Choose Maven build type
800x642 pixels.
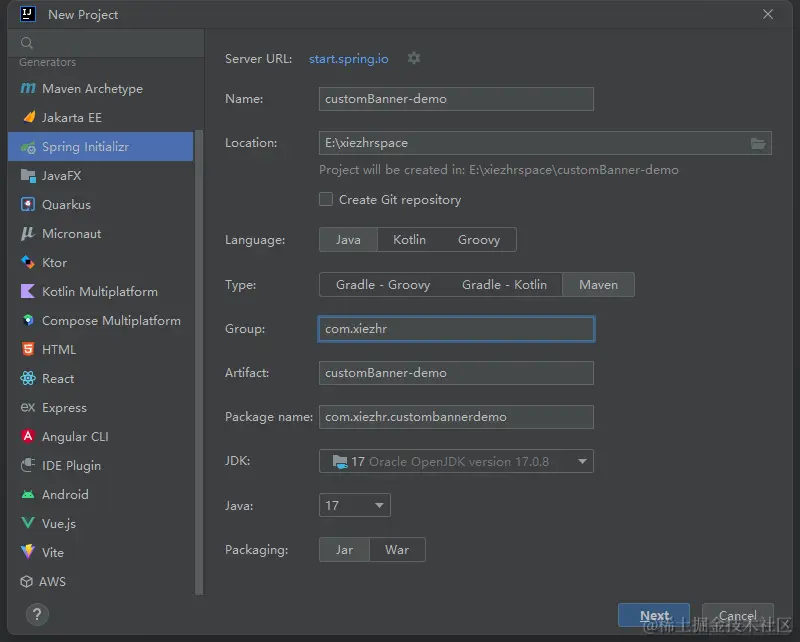pos(598,285)
